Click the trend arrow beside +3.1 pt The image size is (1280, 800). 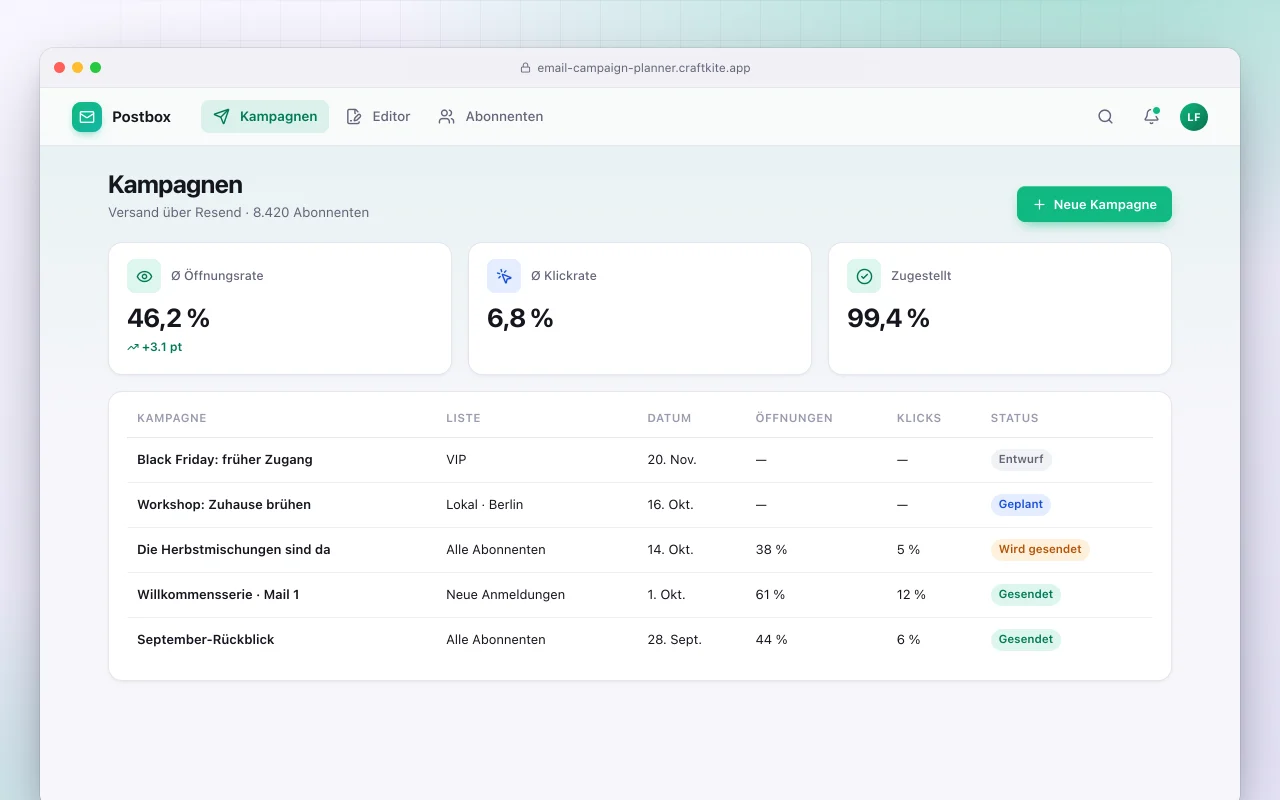[133, 347]
